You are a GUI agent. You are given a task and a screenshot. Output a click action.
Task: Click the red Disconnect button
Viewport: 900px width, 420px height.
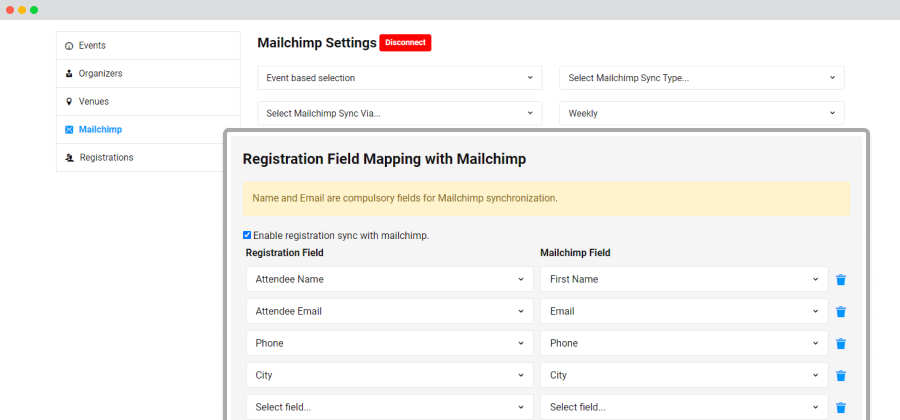(x=405, y=43)
